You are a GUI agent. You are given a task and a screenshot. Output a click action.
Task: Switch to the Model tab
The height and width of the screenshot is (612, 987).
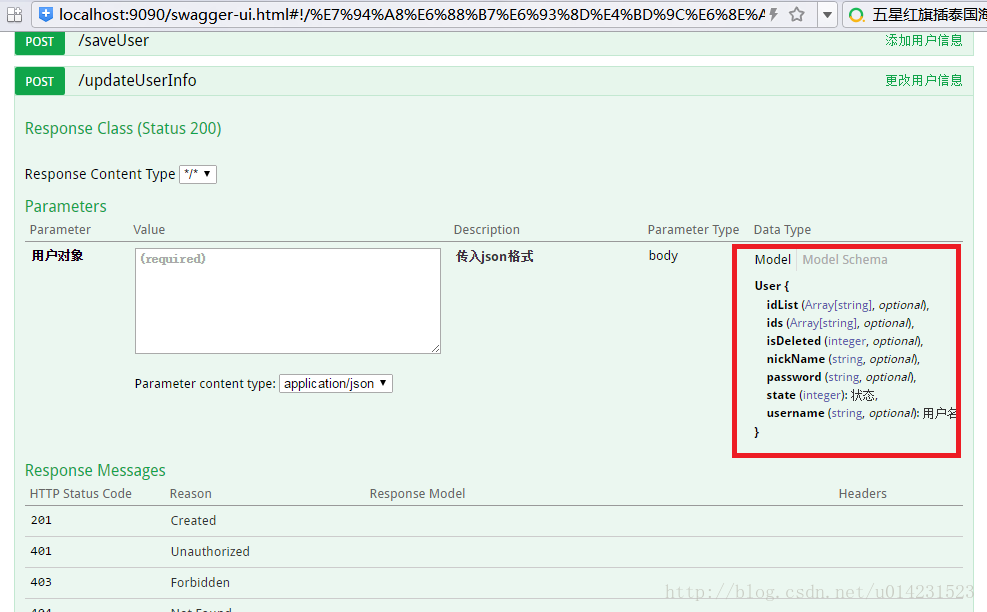[x=772, y=259]
